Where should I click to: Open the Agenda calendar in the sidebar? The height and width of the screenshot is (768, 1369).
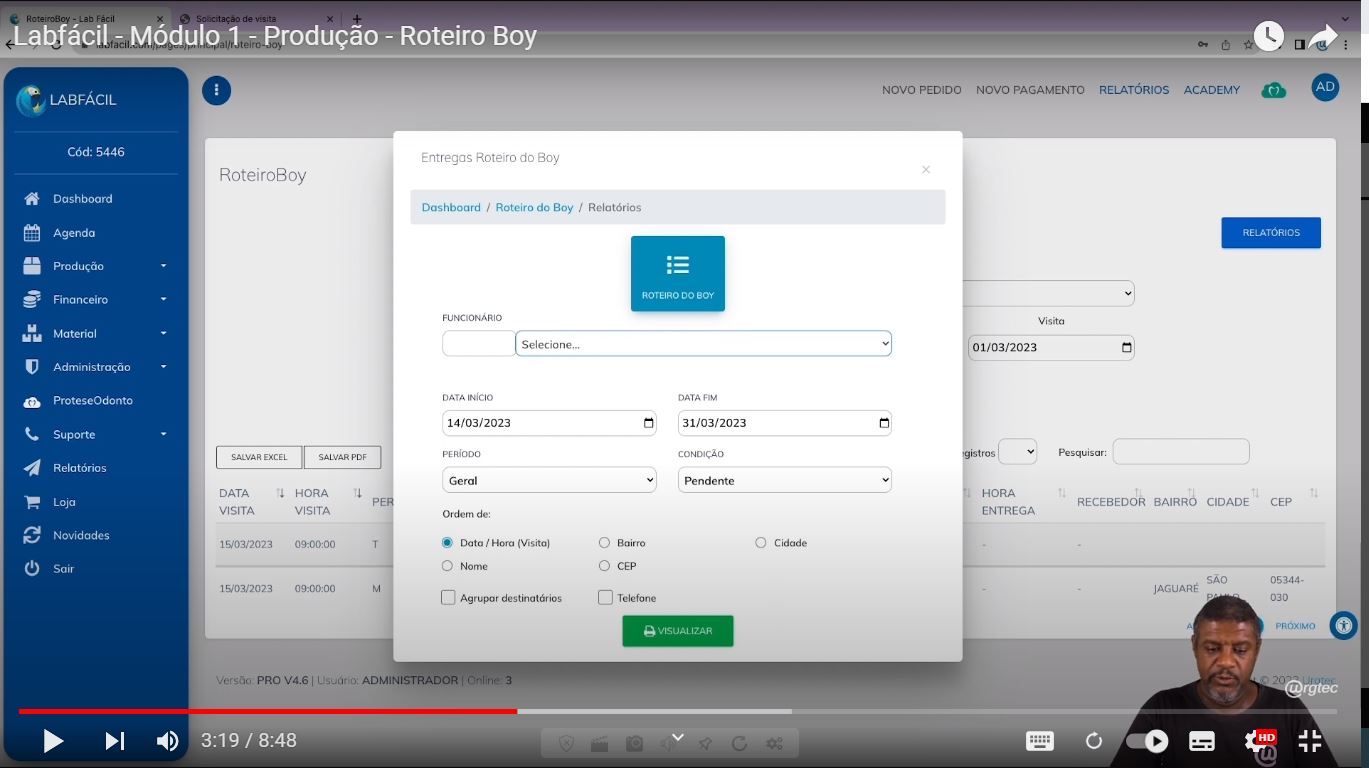tap(32, 233)
